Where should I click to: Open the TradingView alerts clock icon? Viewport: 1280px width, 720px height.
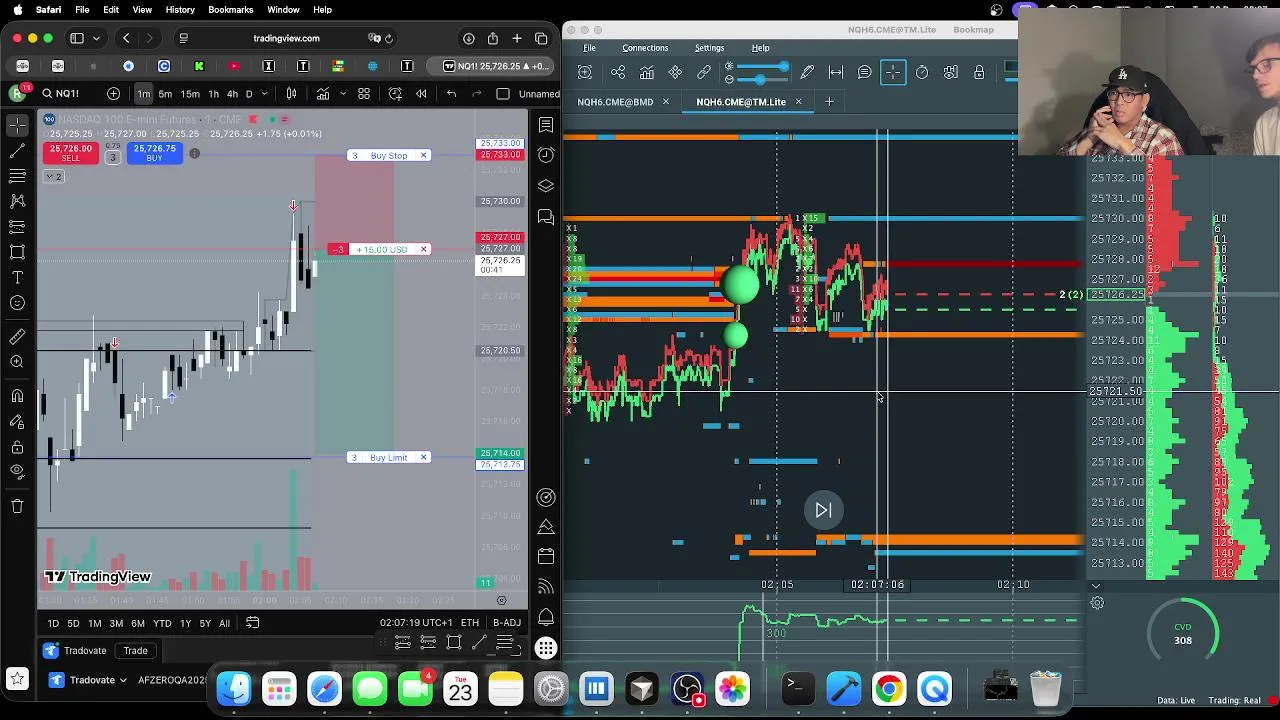coord(546,155)
